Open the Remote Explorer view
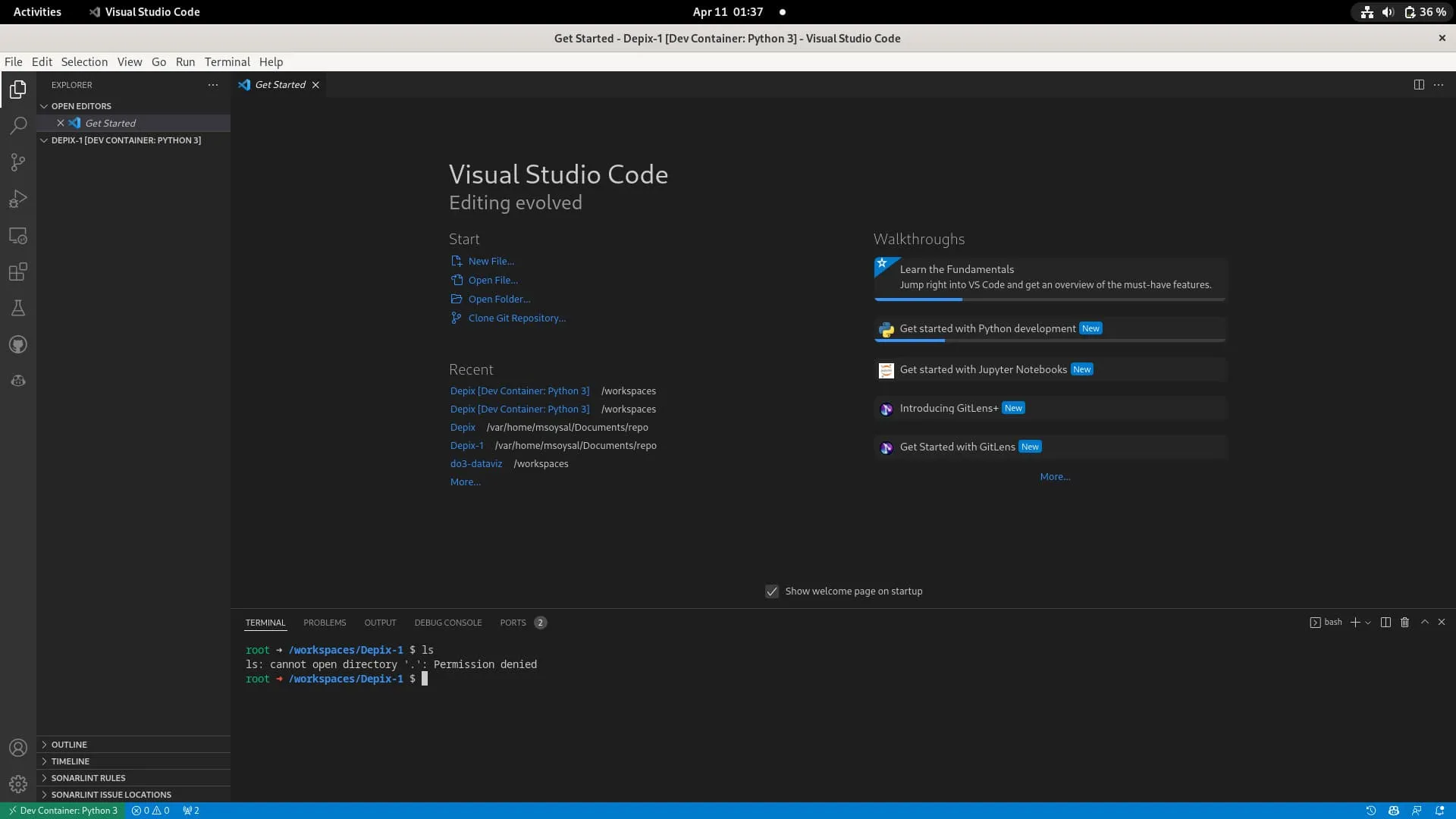Image resolution: width=1456 pixels, height=819 pixels. coord(18,236)
